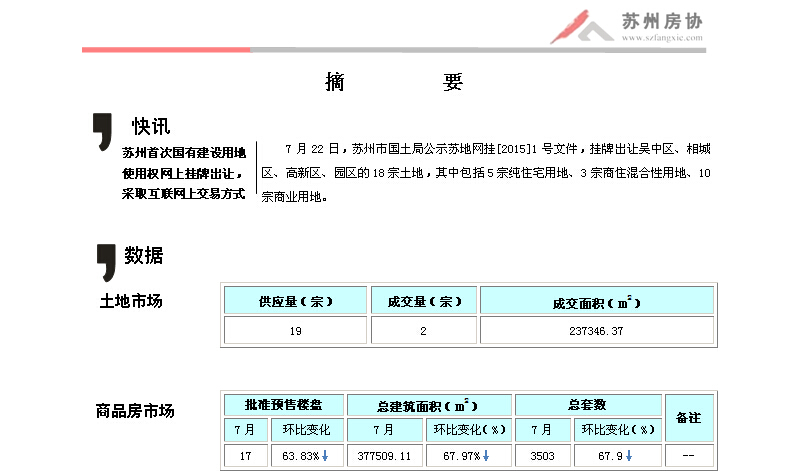Click the 7月 subheader under 总套数

[543, 430]
